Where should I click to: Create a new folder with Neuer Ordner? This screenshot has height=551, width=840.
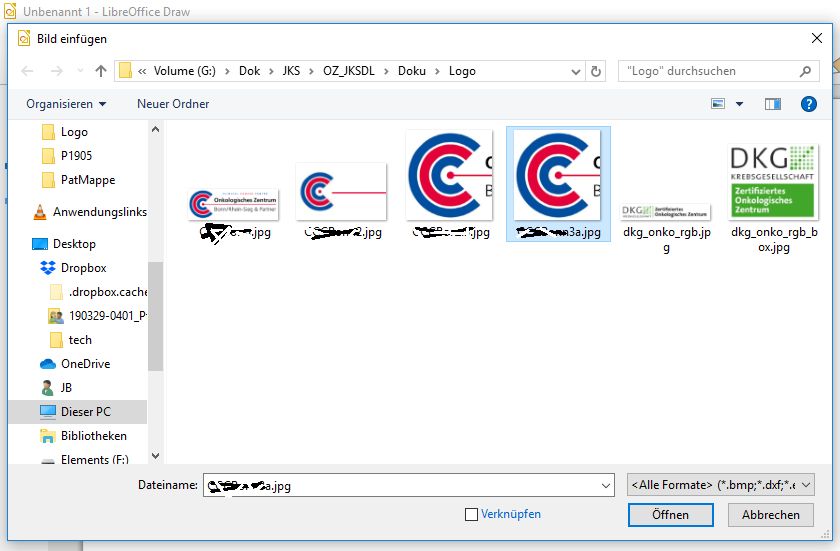(173, 104)
